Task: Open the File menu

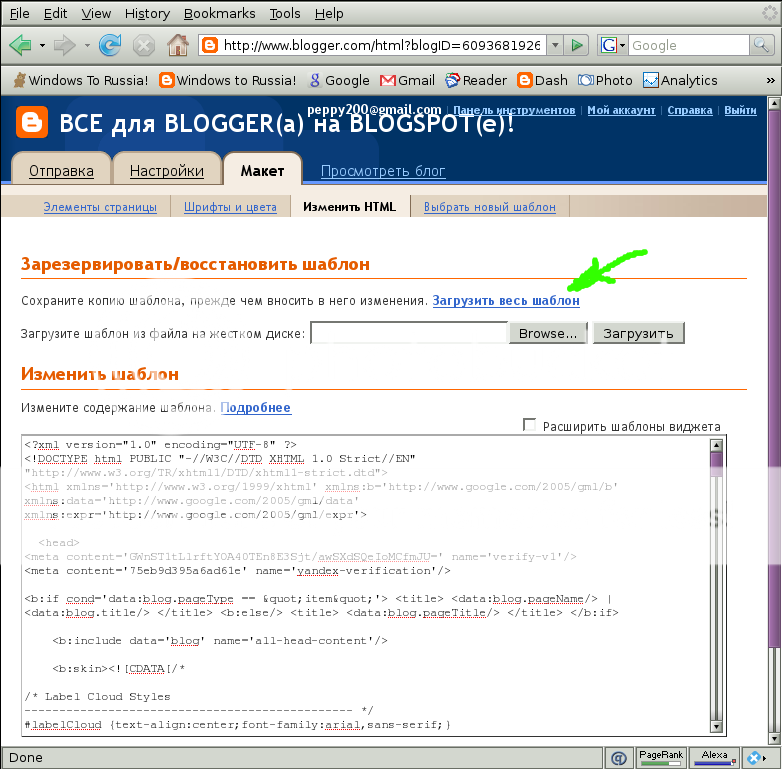Action: 19,13
